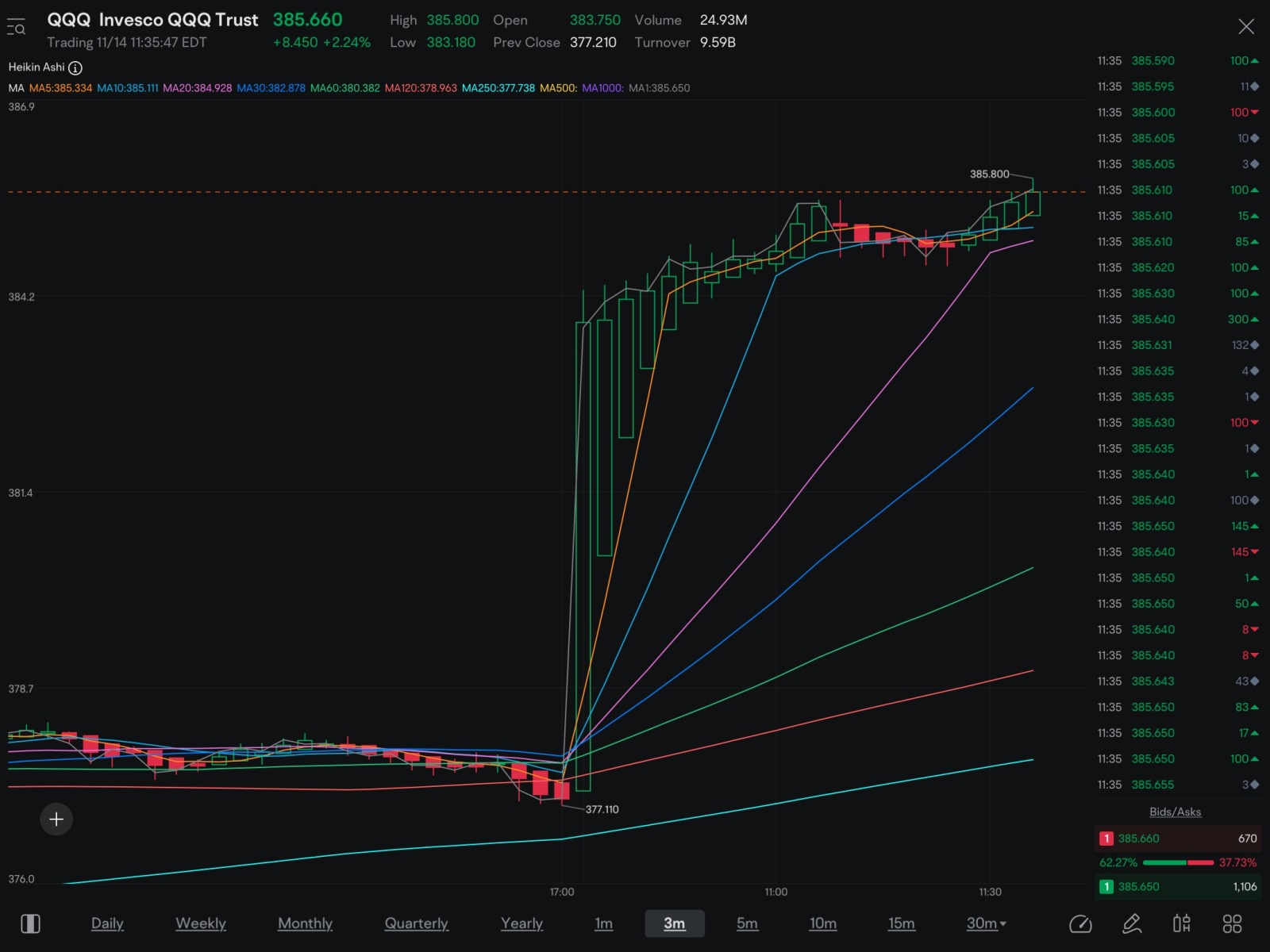Click the Low 383.180 value
1270x952 pixels.
(451, 42)
